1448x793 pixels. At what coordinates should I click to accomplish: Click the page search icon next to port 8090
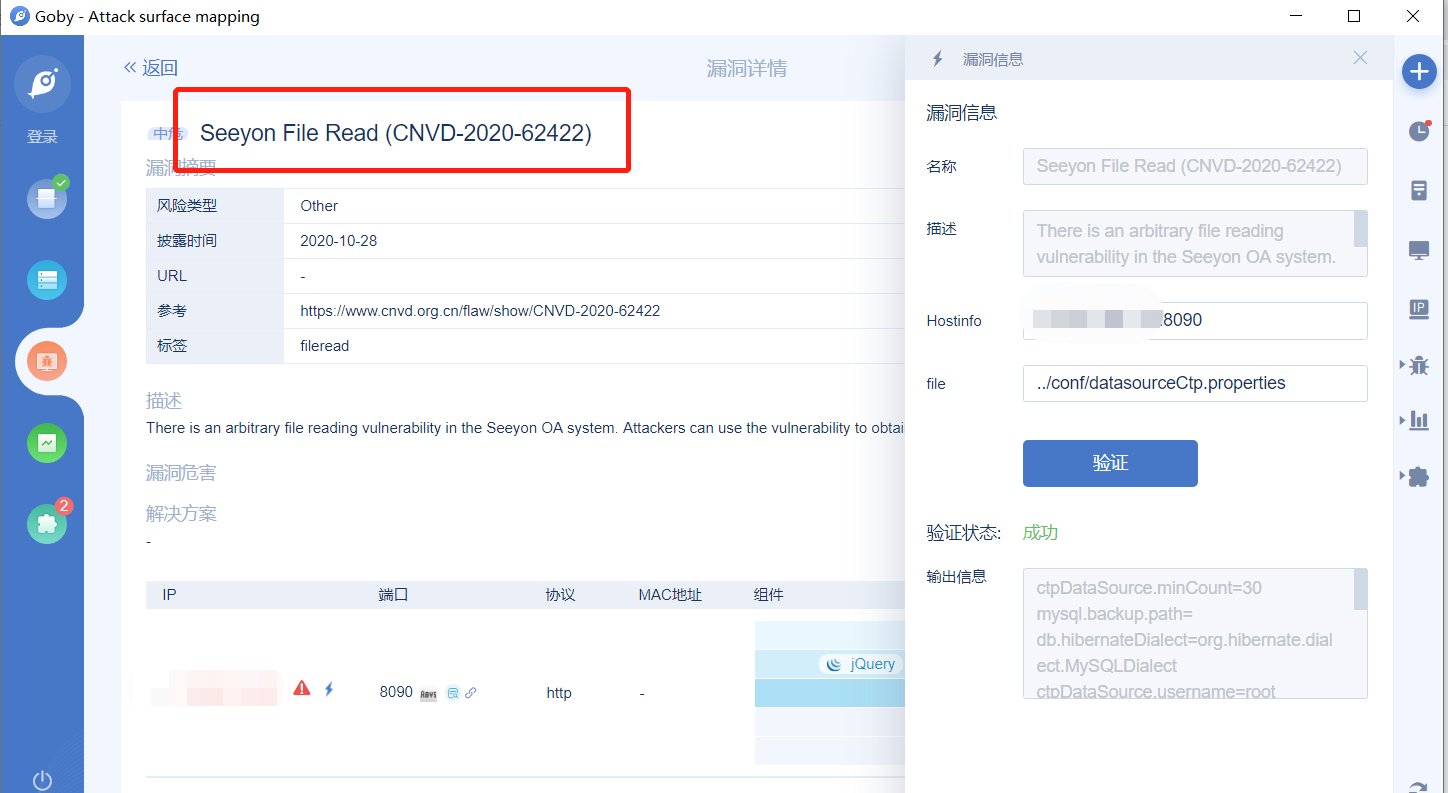pos(452,692)
